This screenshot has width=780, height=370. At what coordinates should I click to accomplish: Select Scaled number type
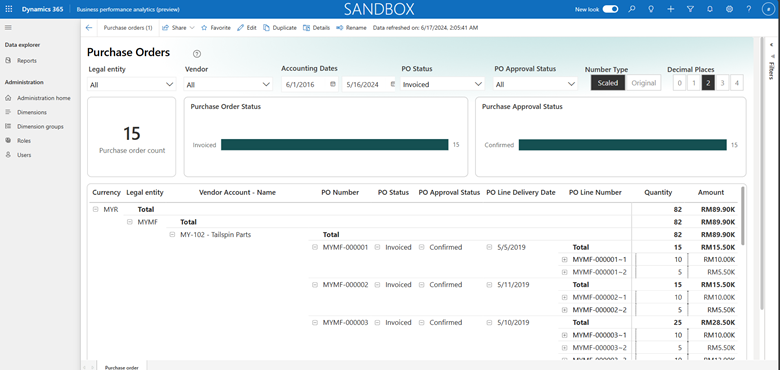[608, 83]
